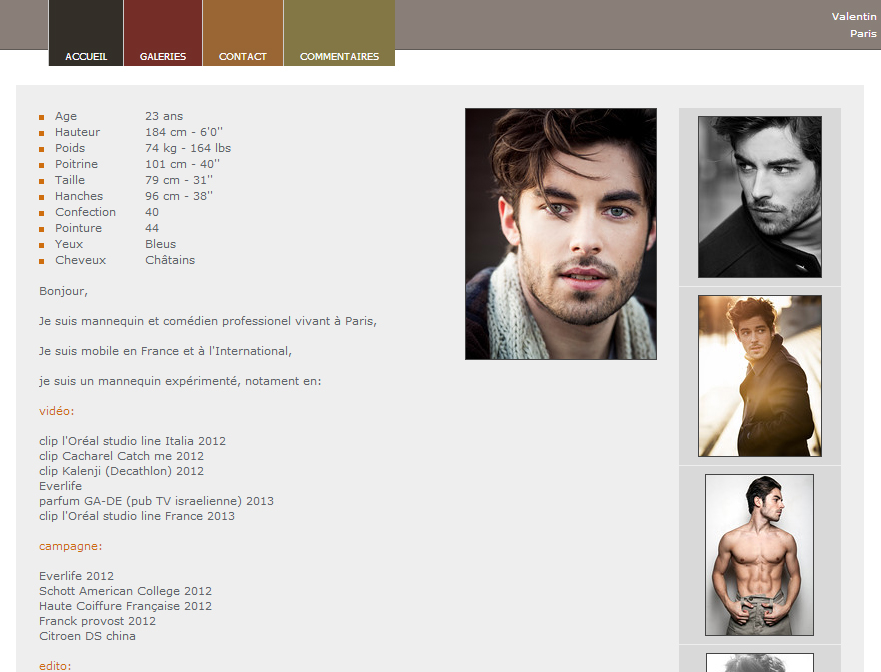Click the 'Hauteur' label
The height and width of the screenshot is (672, 881).
coord(78,132)
